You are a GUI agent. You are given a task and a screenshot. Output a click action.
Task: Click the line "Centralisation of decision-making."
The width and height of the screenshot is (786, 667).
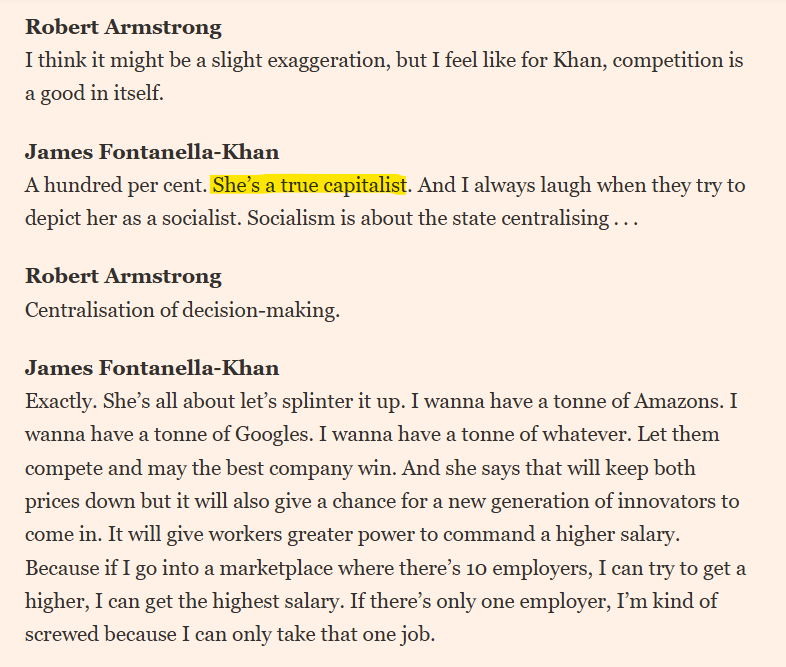[182, 310]
